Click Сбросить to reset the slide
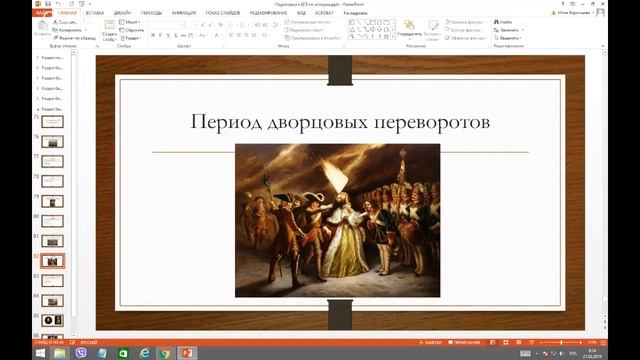This screenshot has height=360, width=640. (x=131, y=30)
